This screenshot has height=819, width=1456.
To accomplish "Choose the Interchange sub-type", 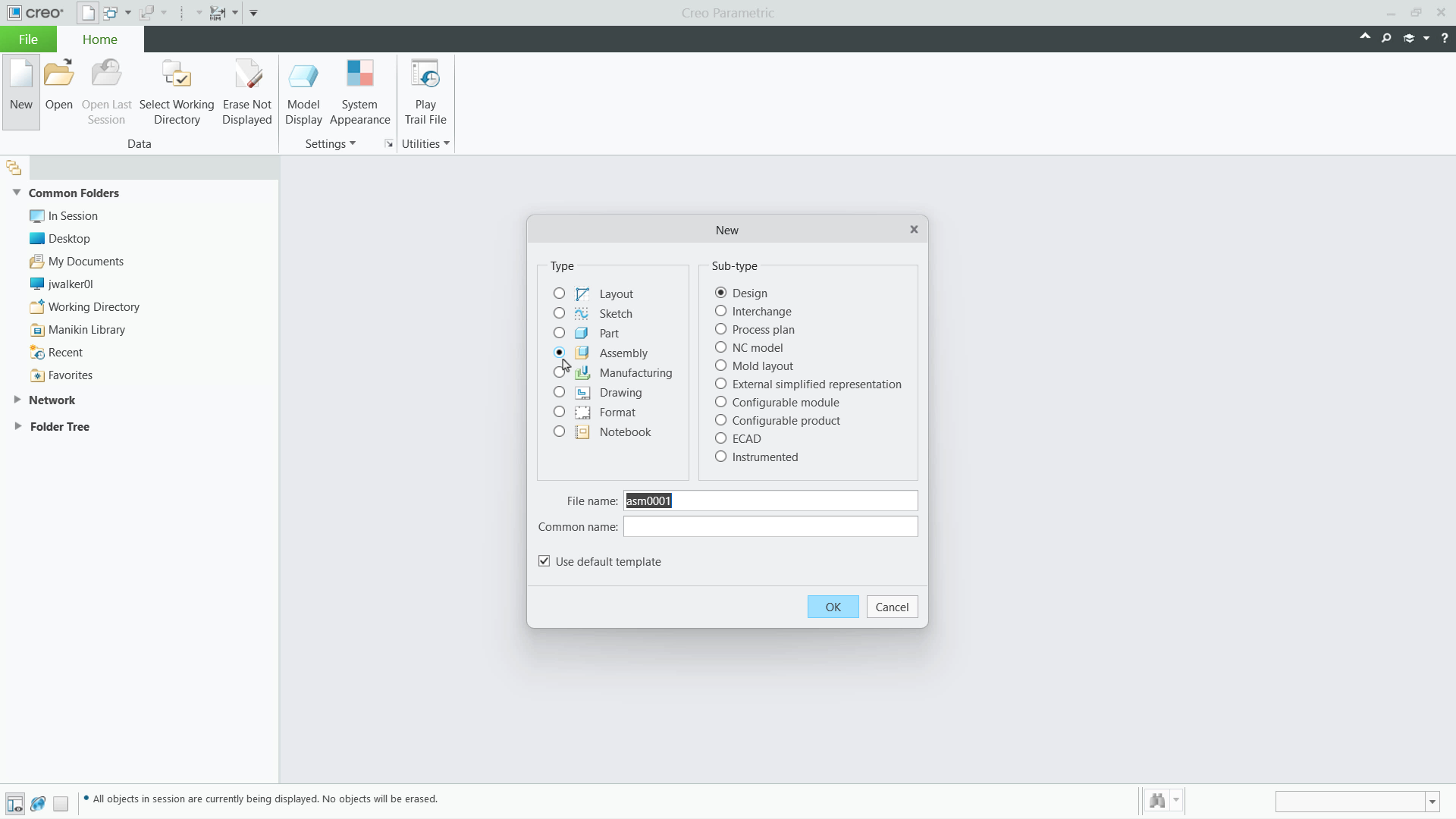I will pyautogui.click(x=720, y=311).
